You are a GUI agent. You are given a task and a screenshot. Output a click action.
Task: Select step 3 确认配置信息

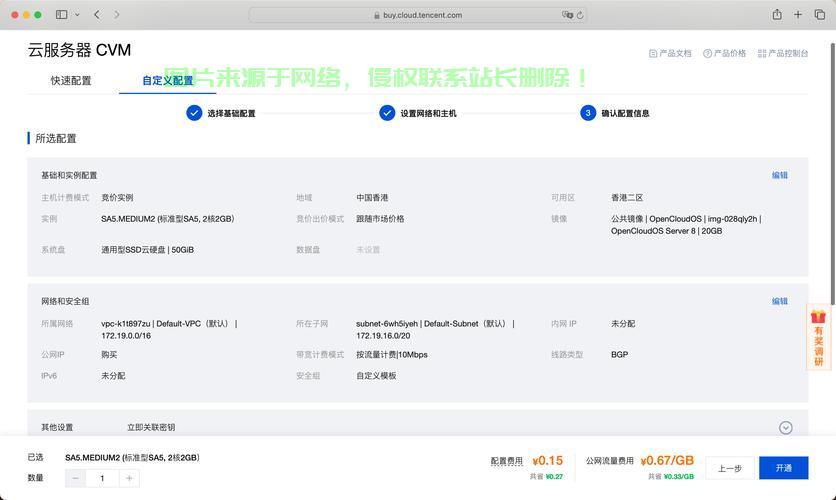click(615, 113)
